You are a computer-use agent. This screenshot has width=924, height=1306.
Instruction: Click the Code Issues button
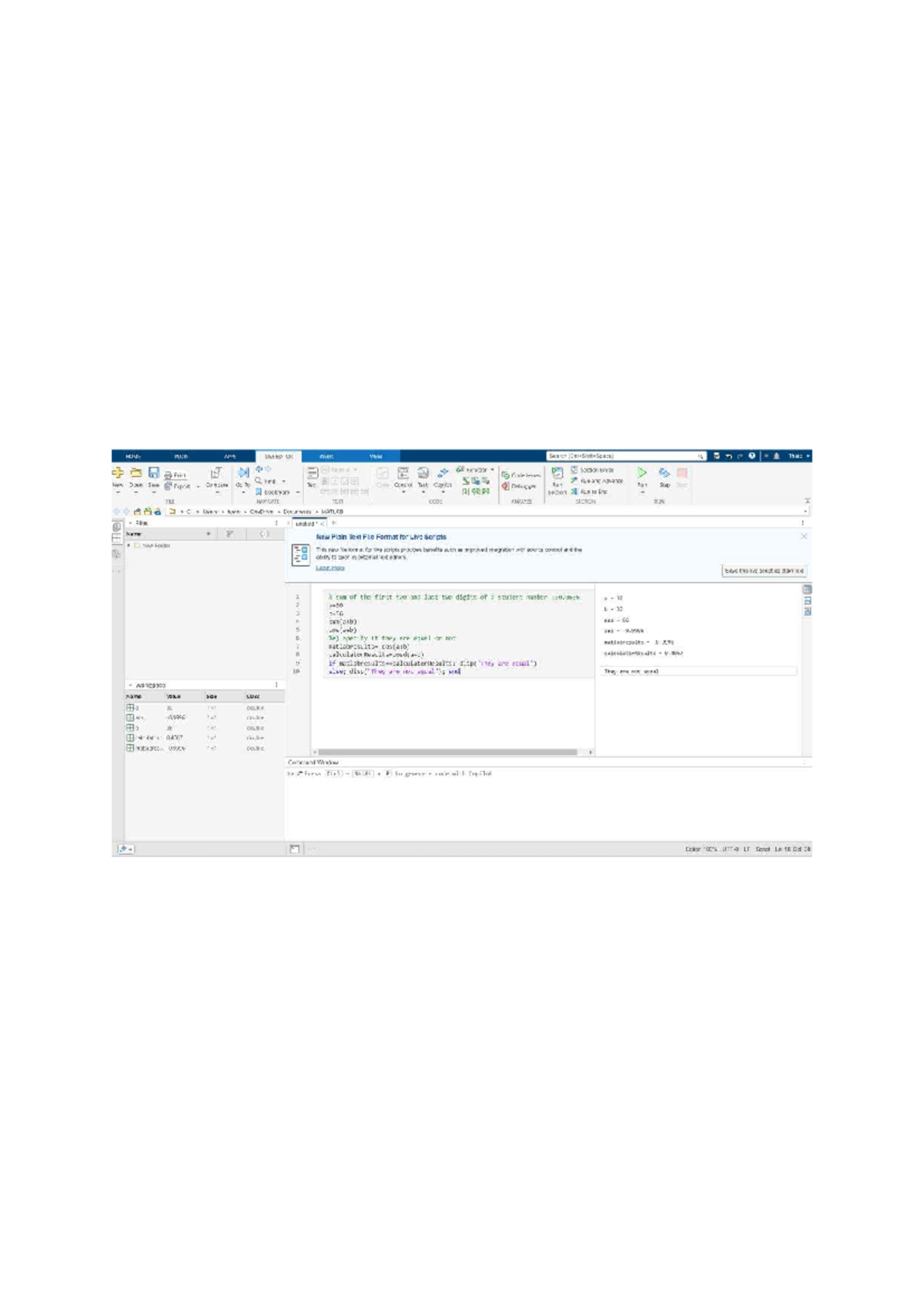click(x=521, y=476)
